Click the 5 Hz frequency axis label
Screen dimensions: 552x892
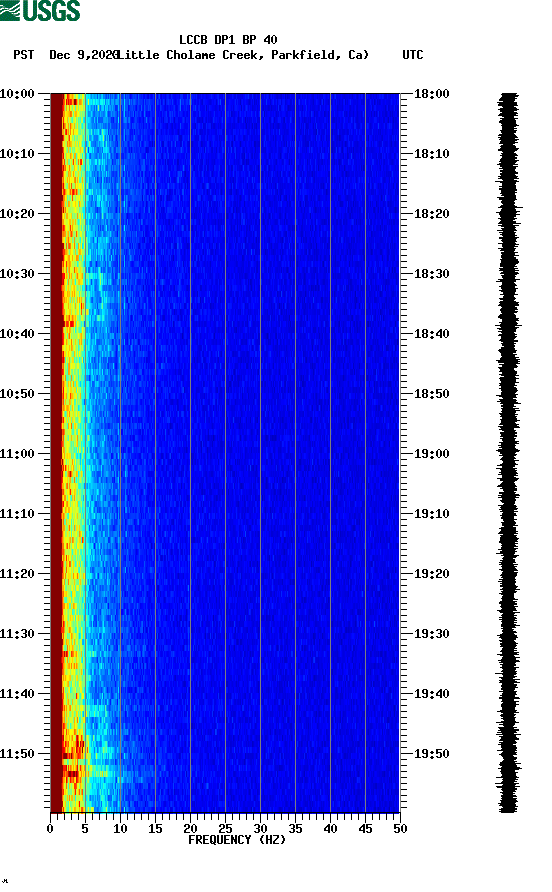pos(85,829)
